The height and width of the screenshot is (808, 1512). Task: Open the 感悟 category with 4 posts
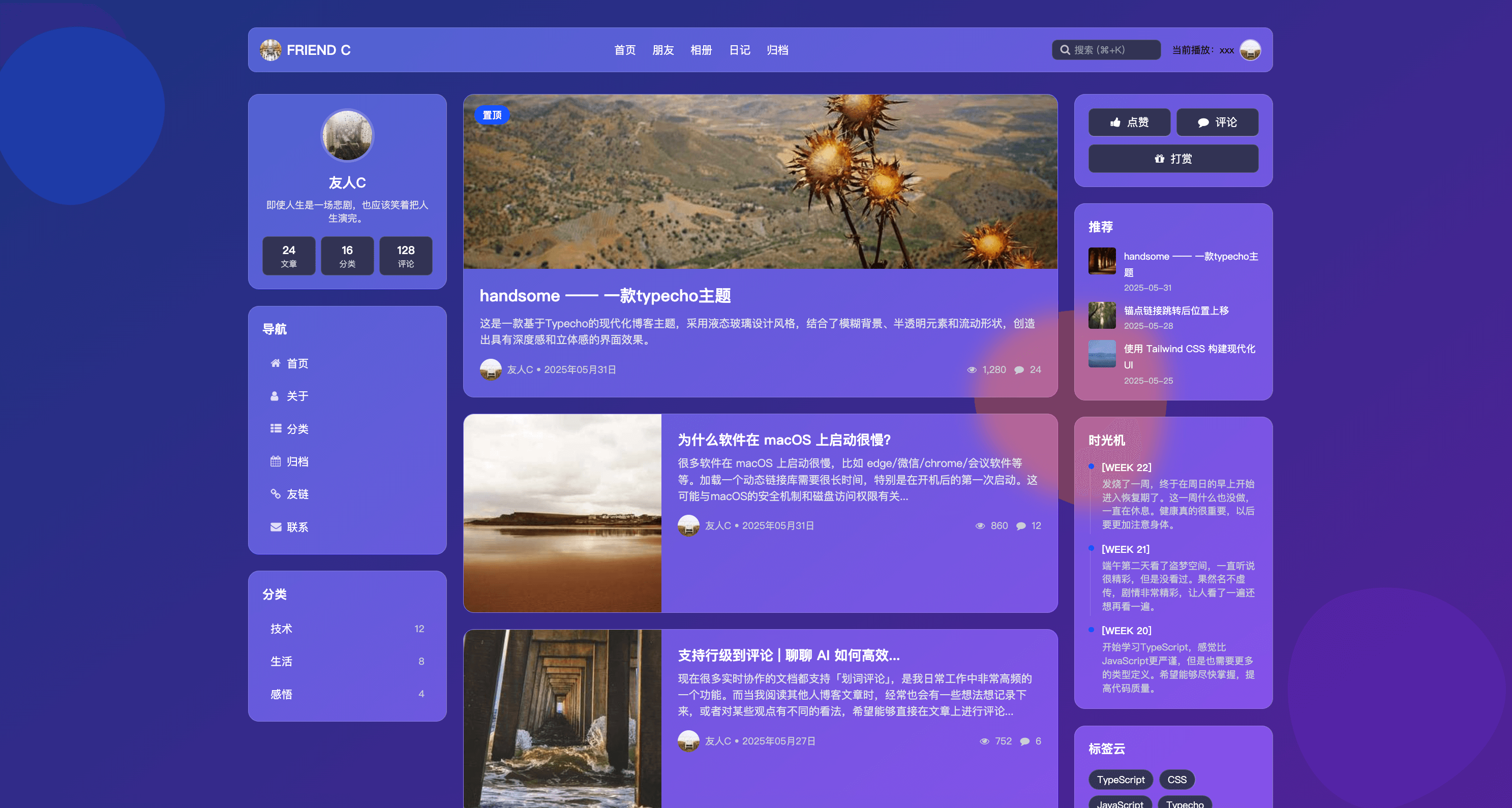[x=347, y=694]
